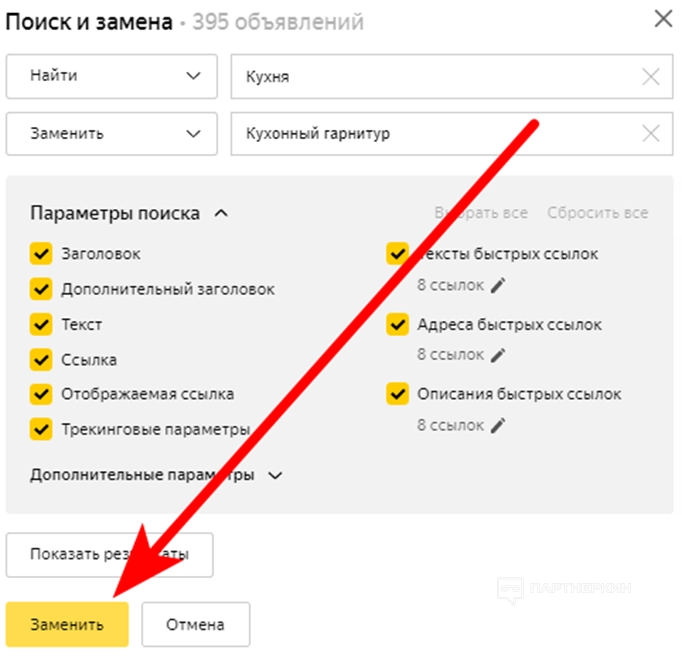Toggle the Дополнительный заголовок checkbox
Image resolution: width=682 pixels, height=657 pixels.
41,289
